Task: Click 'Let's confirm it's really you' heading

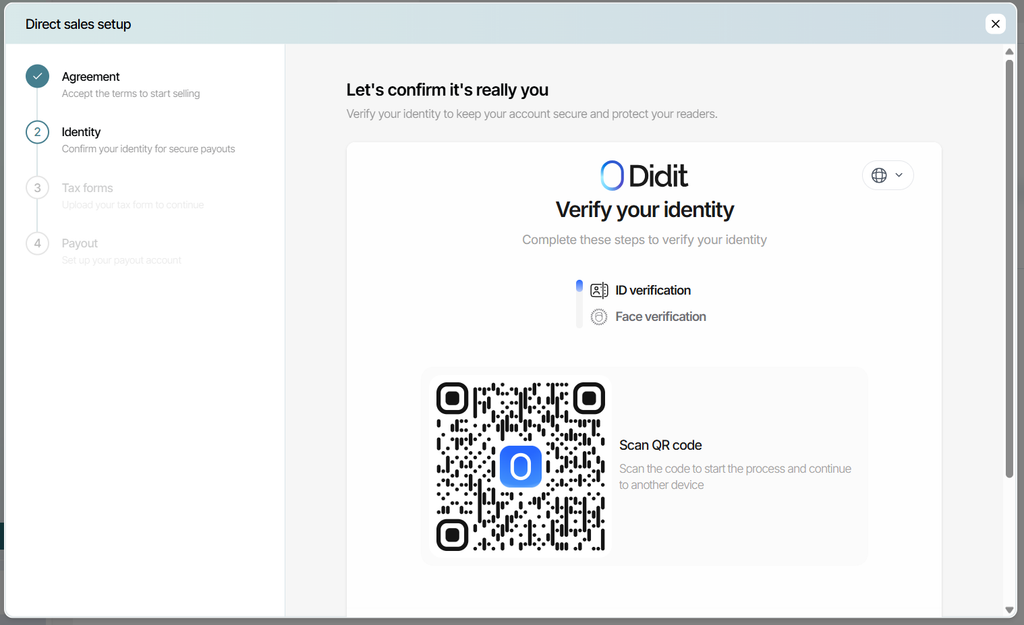Action: pyautogui.click(x=447, y=89)
